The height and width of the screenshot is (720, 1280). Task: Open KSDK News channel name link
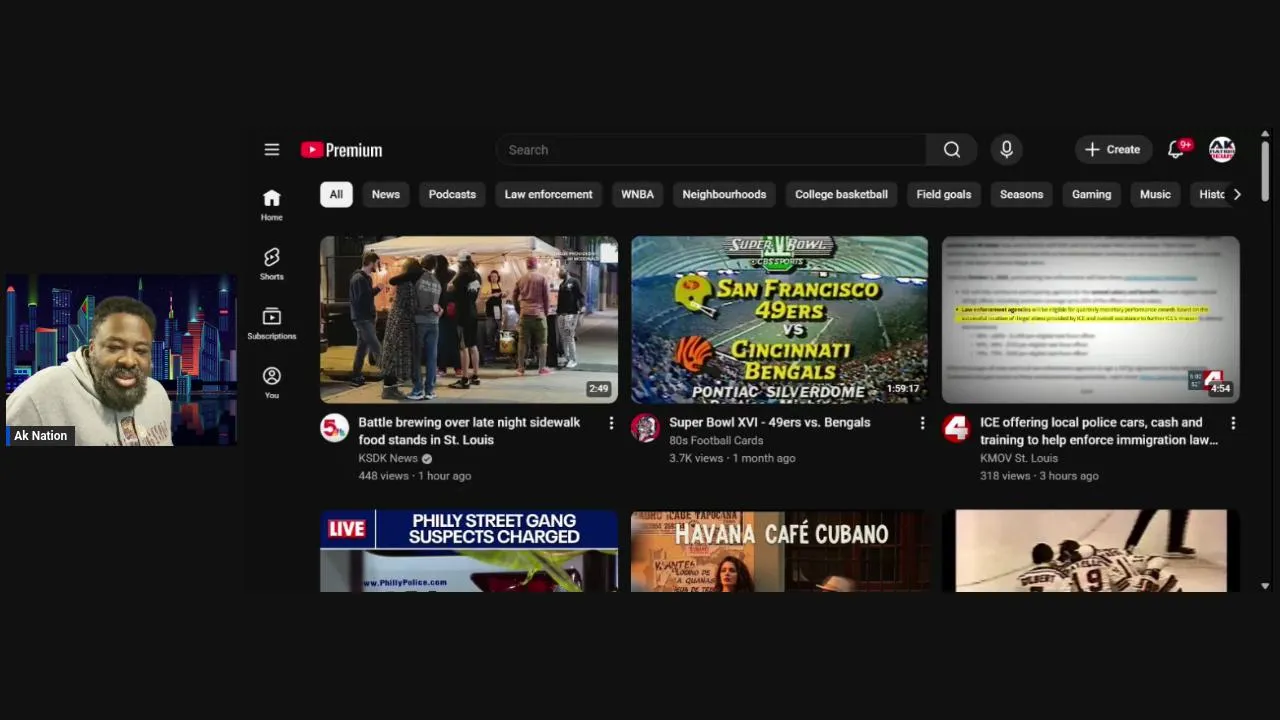[x=388, y=458]
